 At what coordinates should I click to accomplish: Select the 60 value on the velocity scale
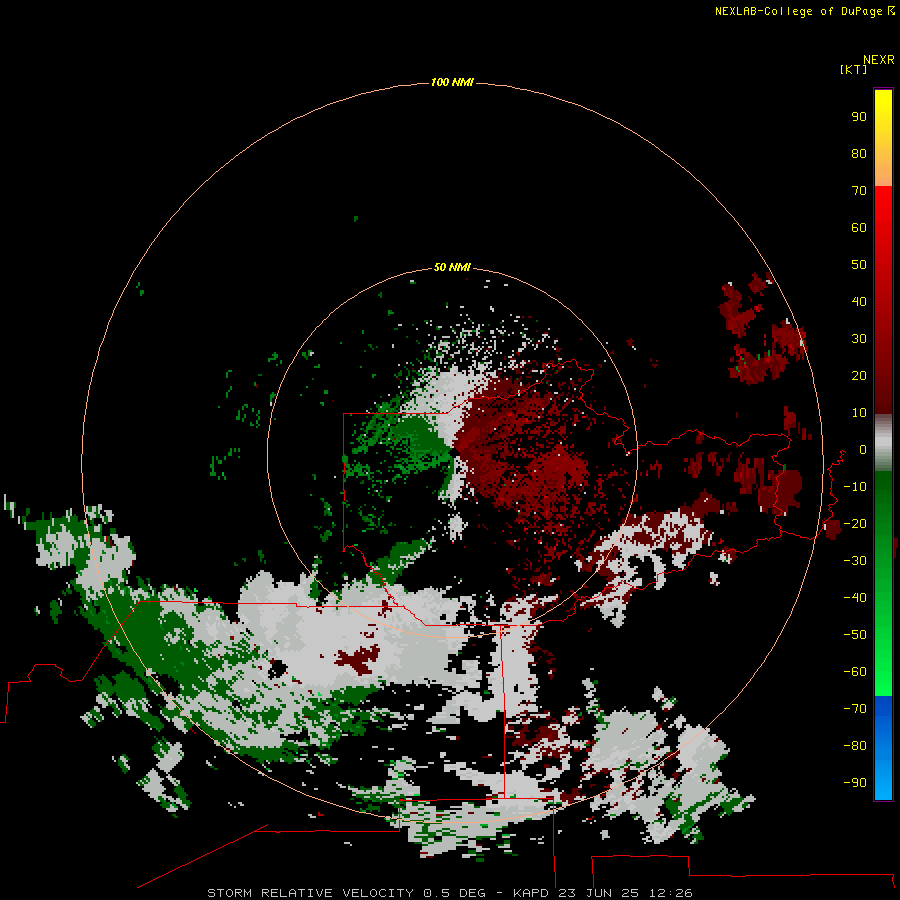[859, 228]
